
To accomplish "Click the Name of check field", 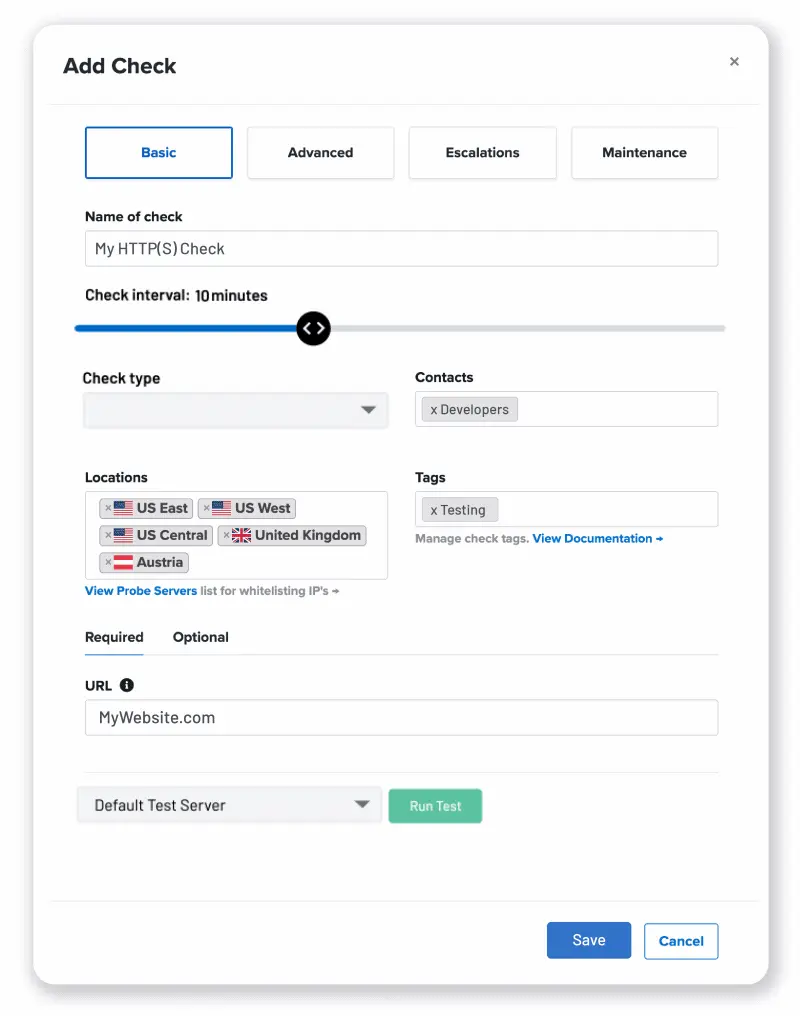I will click(402, 249).
